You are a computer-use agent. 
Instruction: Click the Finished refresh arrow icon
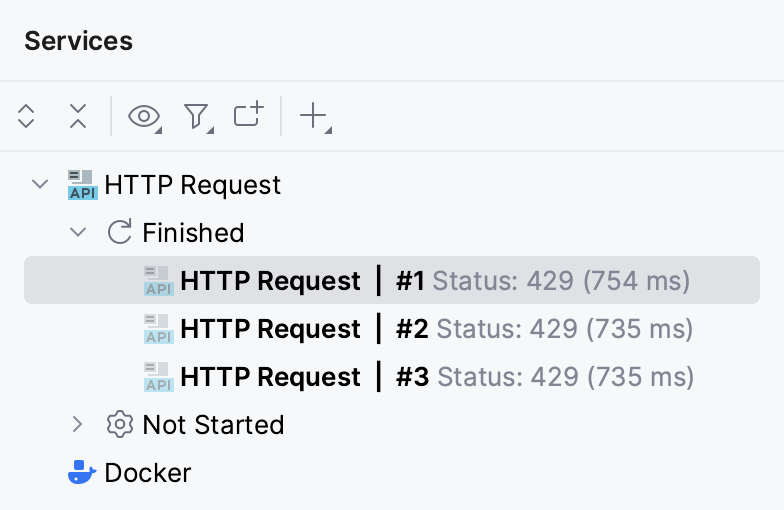click(x=119, y=233)
